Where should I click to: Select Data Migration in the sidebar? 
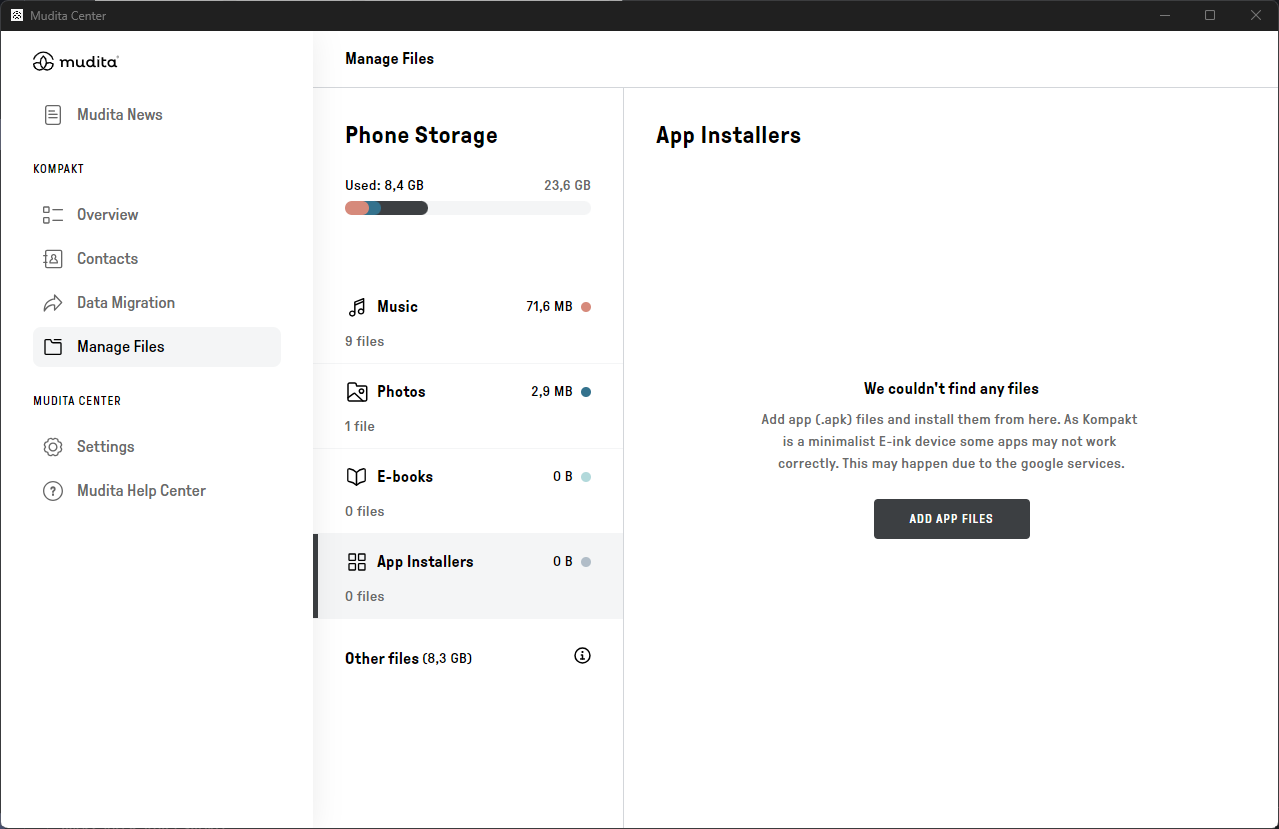click(x=157, y=303)
